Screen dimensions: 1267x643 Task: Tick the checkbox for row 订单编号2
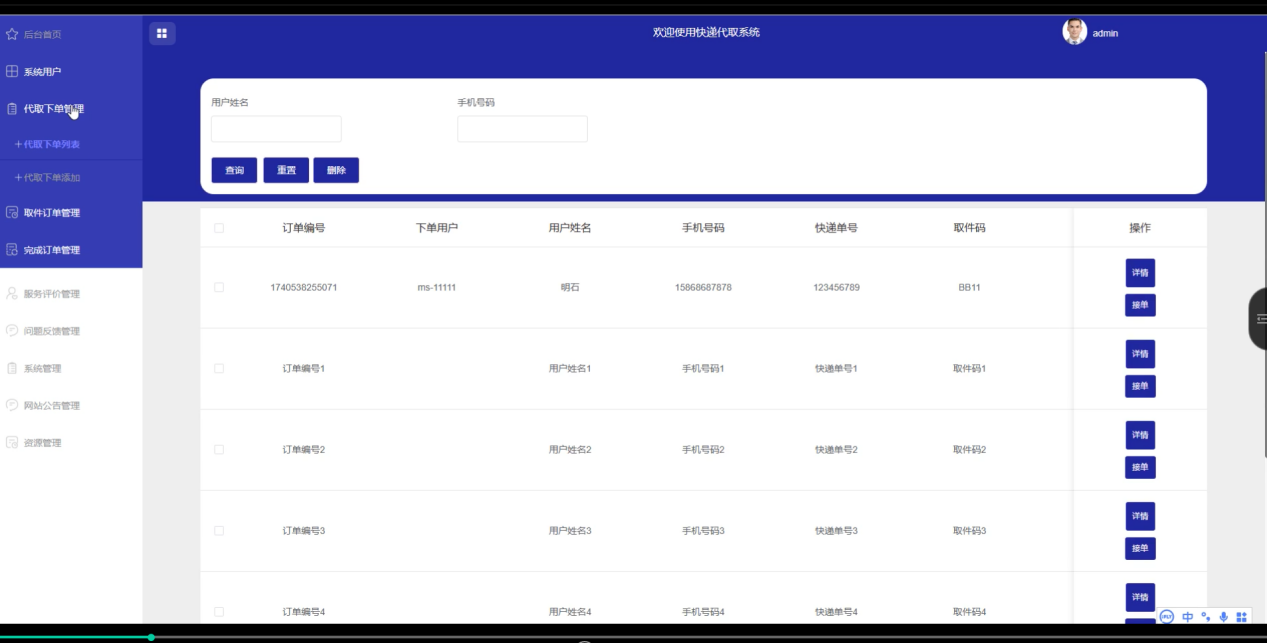click(x=219, y=449)
